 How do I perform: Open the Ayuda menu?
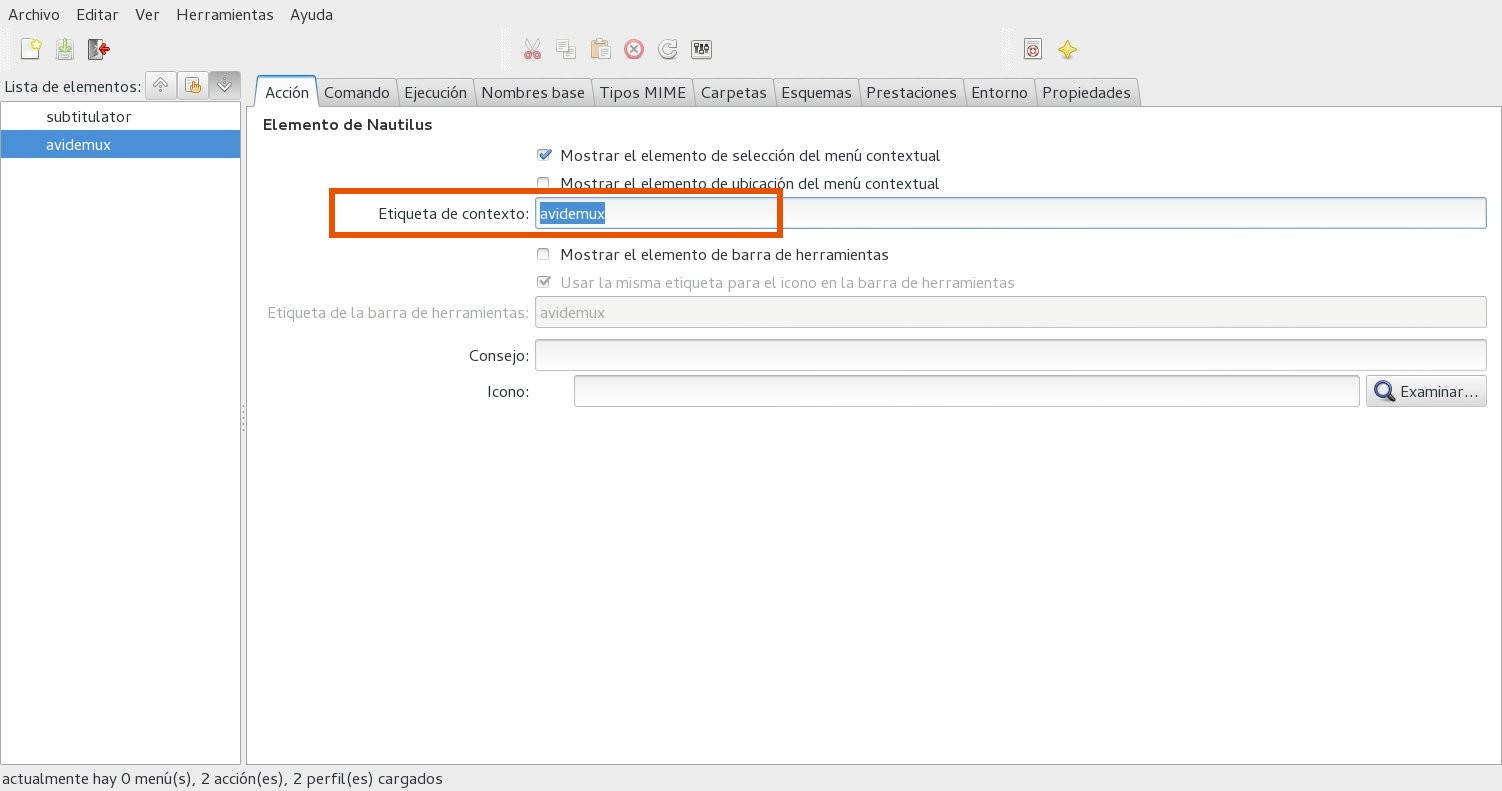click(311, 15)
